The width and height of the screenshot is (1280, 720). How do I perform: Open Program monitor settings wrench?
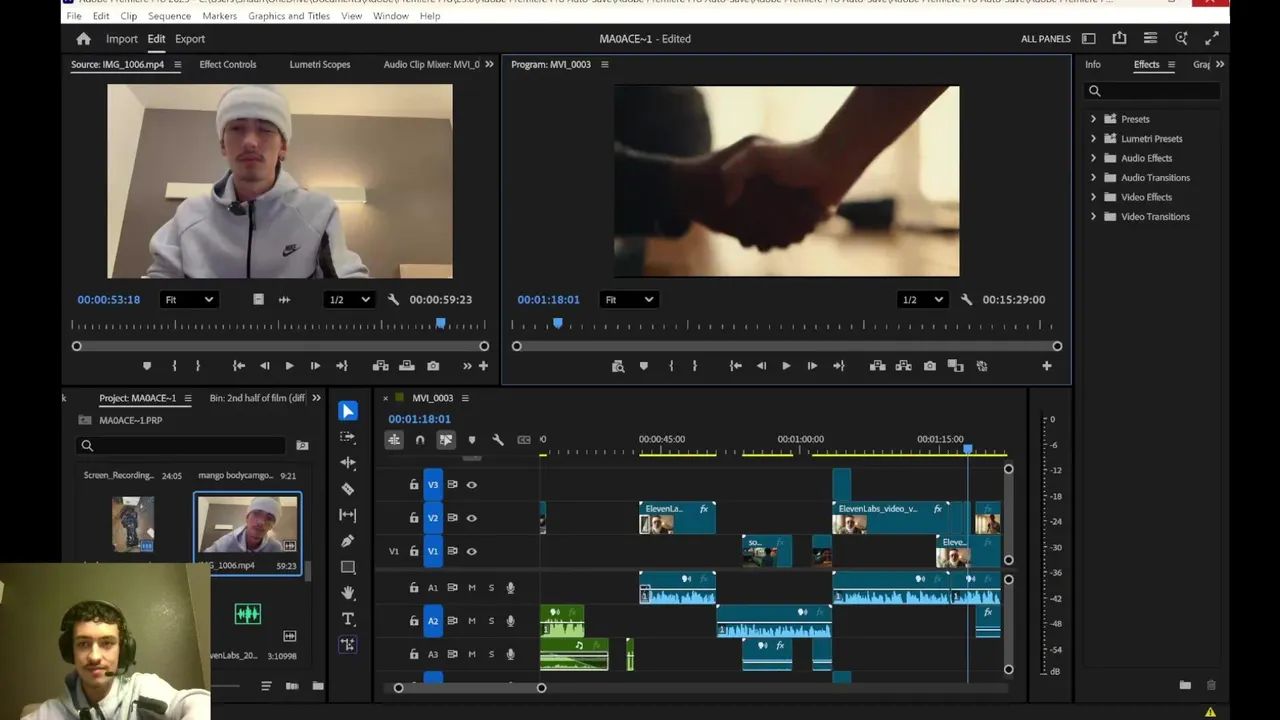pyautogui.click(x=966, y=300)
